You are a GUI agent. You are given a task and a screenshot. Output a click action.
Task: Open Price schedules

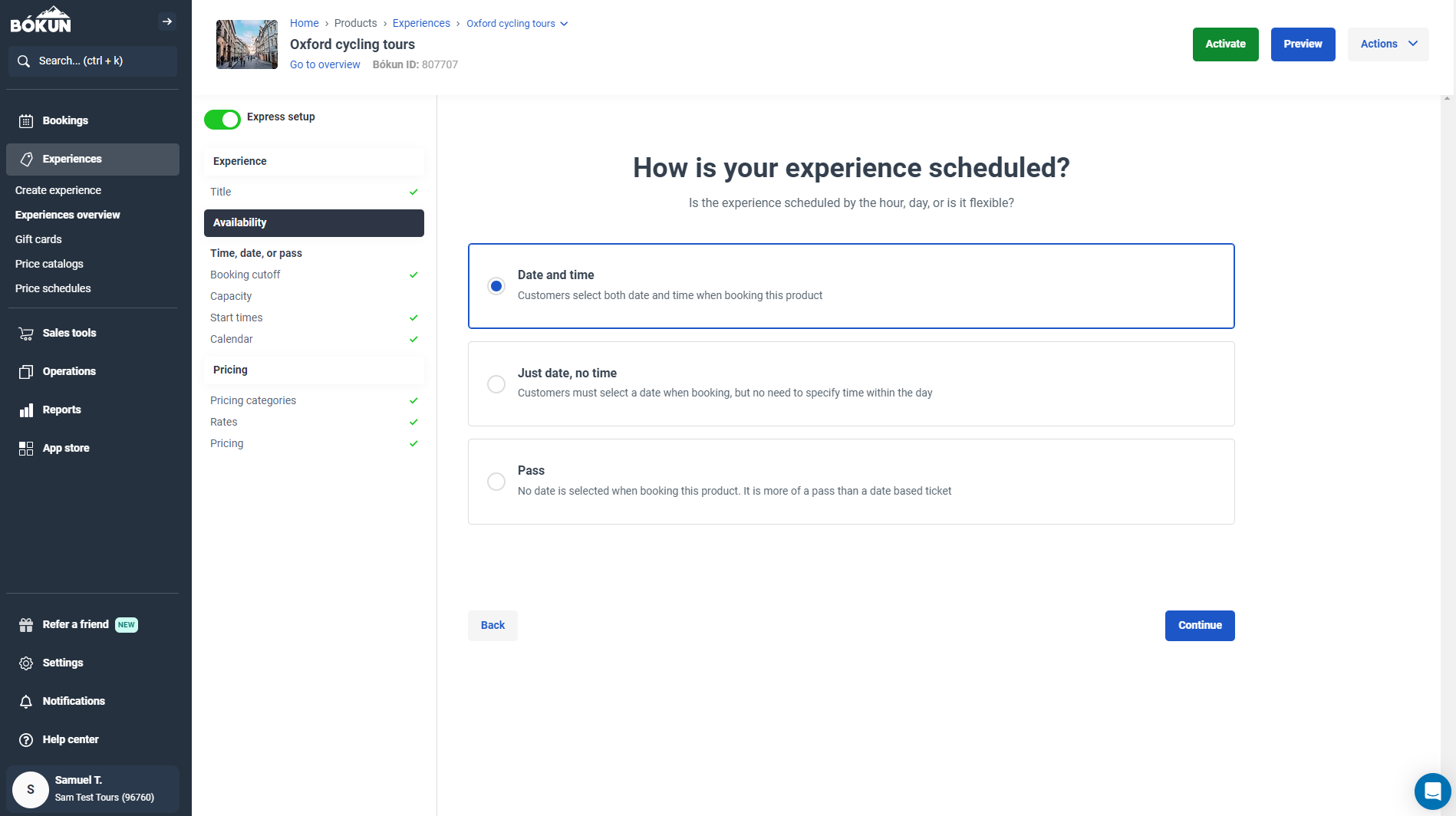53,288
